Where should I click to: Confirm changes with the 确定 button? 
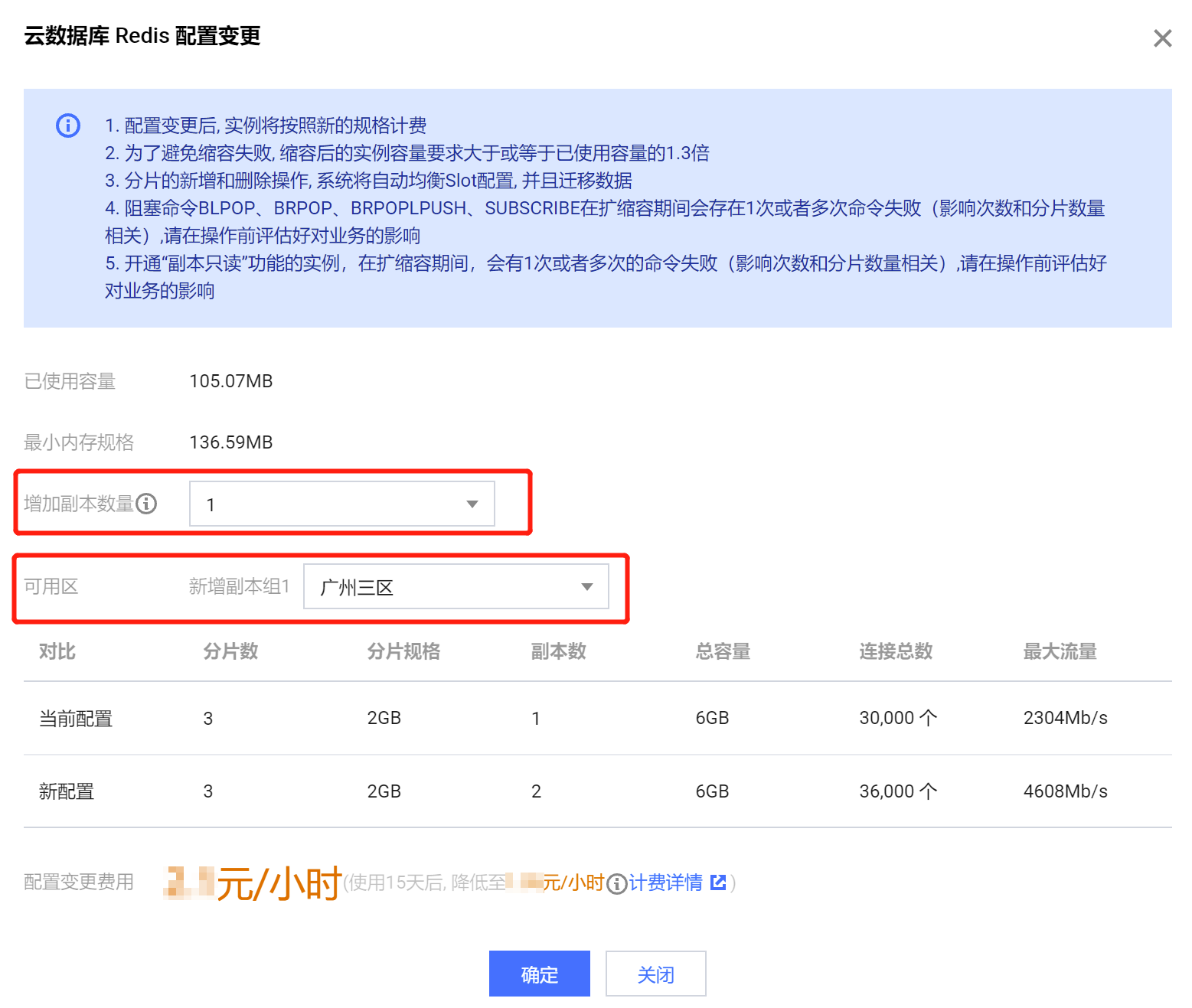click(540, 974)
